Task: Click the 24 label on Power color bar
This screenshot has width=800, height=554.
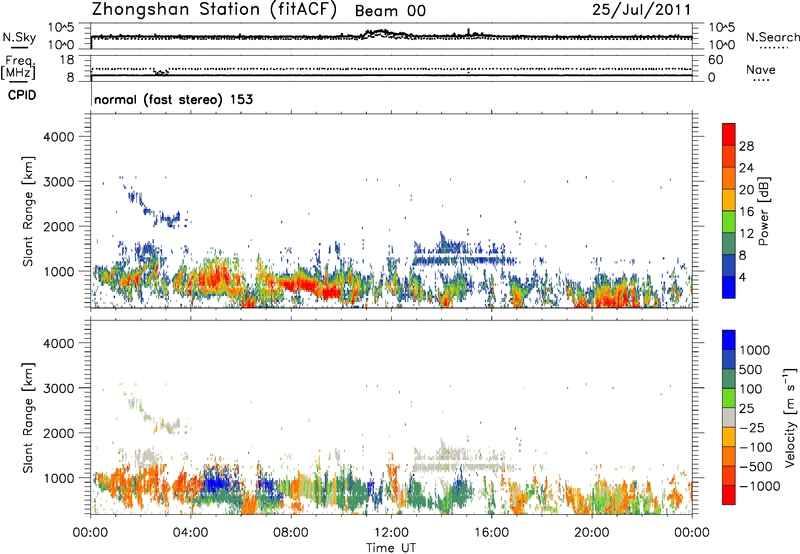Action: coord(746,168)
